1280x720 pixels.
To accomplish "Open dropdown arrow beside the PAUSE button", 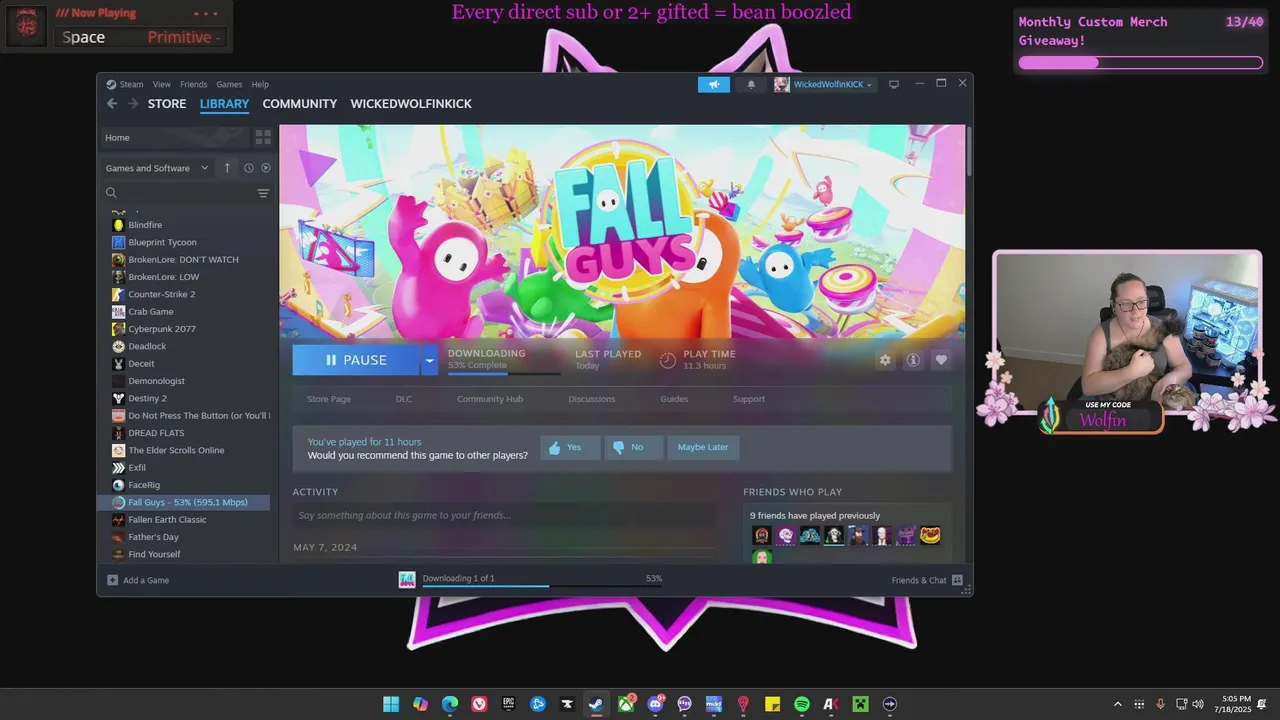I will [x=429, y=360].
